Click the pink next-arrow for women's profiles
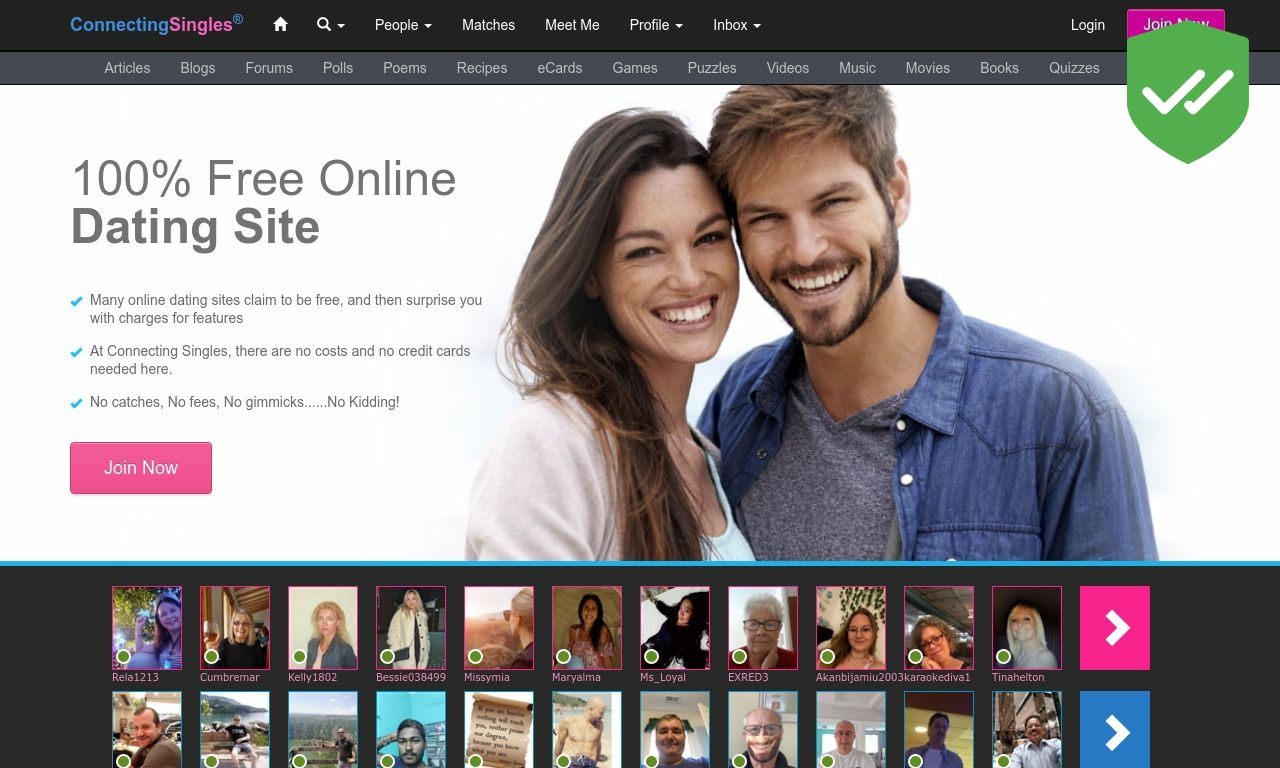This screenshot has width=1280, height=768. tap(1115, 628)
